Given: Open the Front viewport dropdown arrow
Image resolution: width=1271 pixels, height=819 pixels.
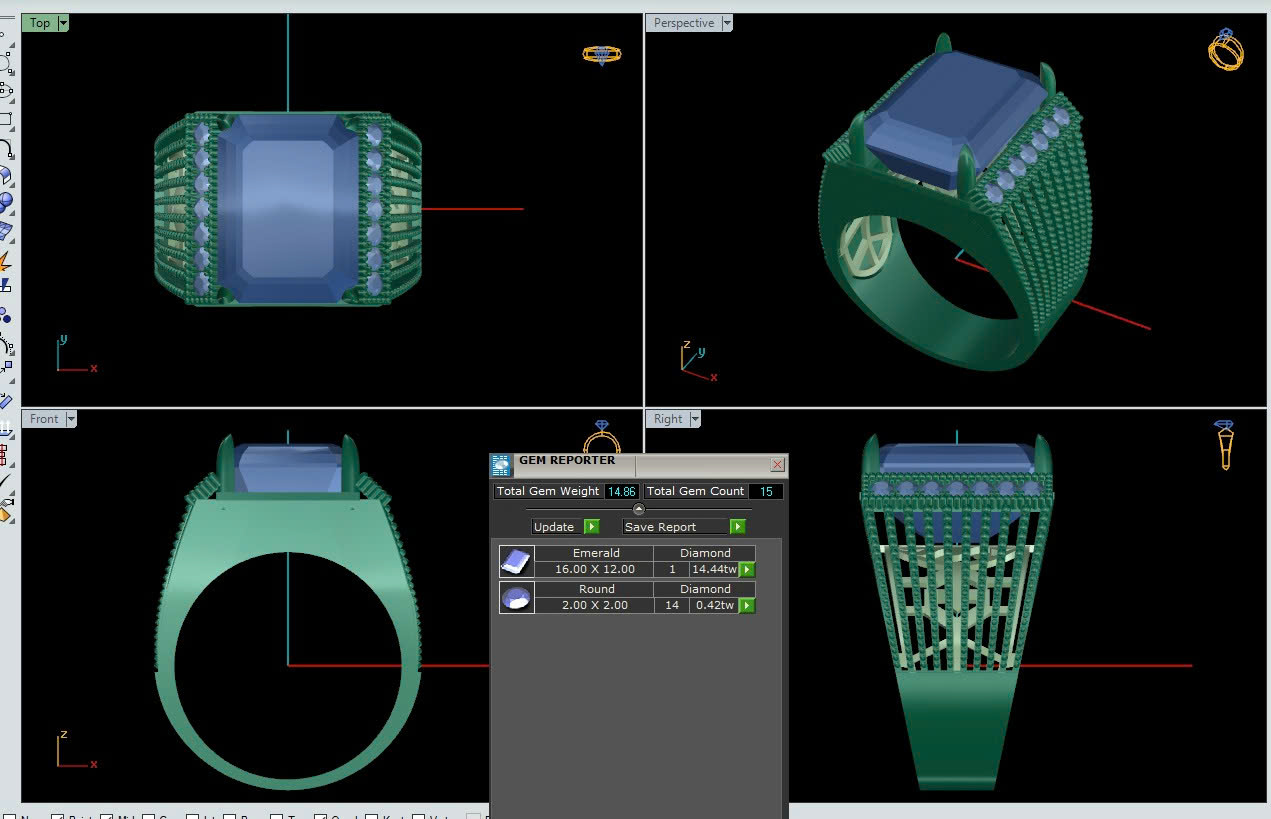Looking at the screenshot, I should tap(71, 419).
